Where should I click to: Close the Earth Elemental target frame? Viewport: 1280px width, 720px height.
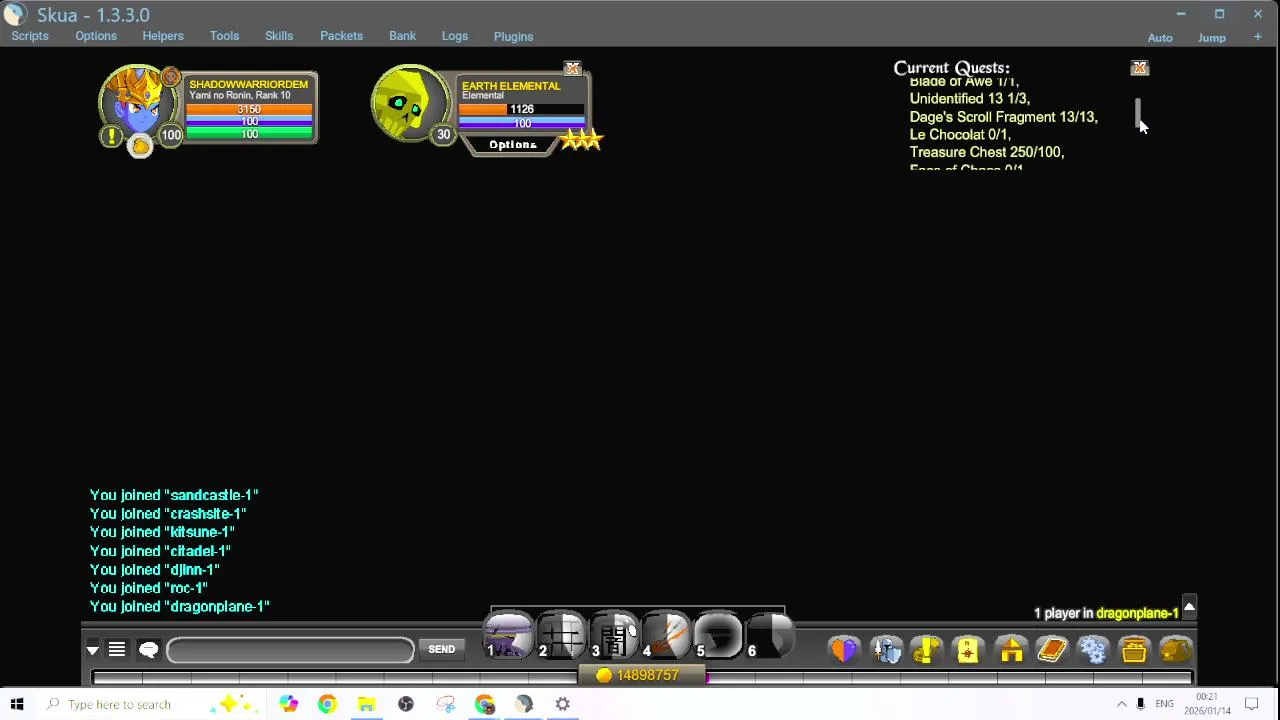pyautogui.click(x=572, y=69)
